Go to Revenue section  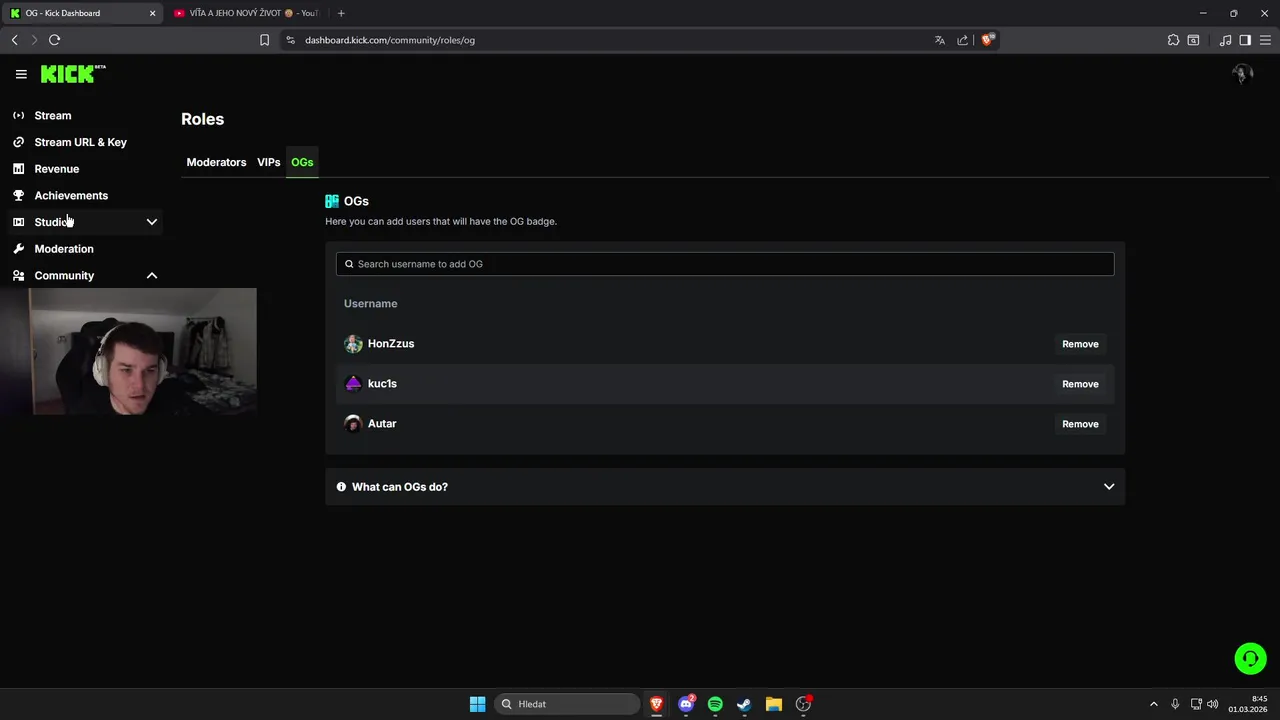pyautogui.click(x=57, y=169)
